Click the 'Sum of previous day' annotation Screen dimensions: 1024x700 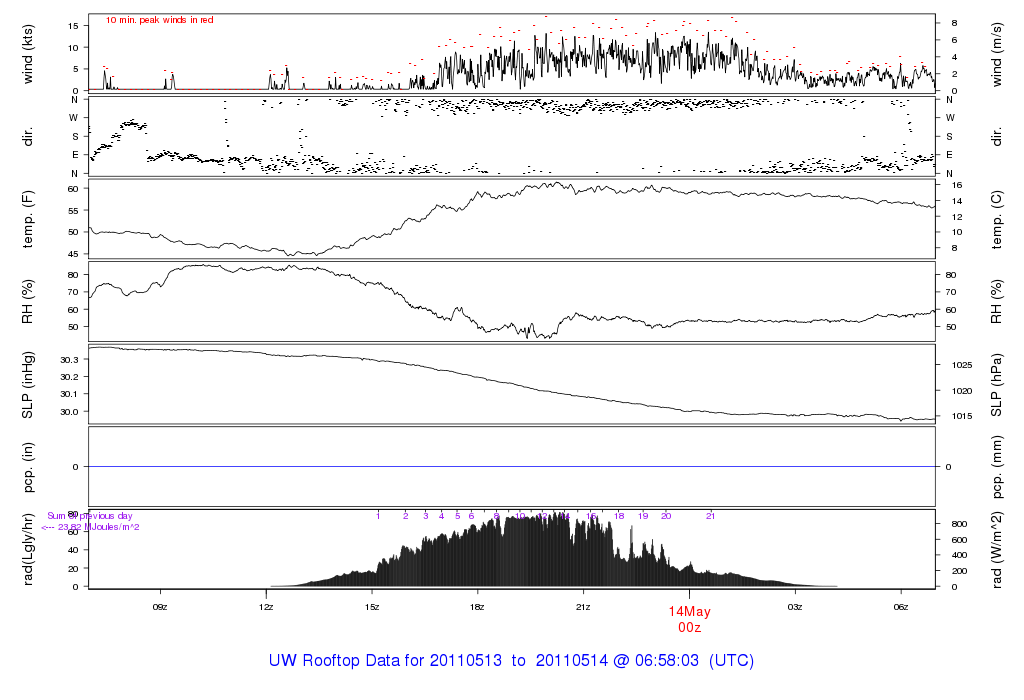pyautogui.click(x=89, y=516)
